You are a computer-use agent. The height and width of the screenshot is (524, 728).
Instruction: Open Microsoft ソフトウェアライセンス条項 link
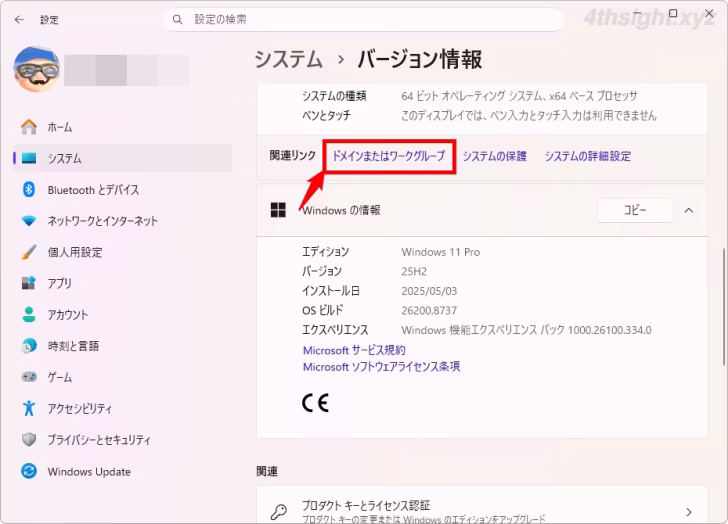(x=382, y=367)
